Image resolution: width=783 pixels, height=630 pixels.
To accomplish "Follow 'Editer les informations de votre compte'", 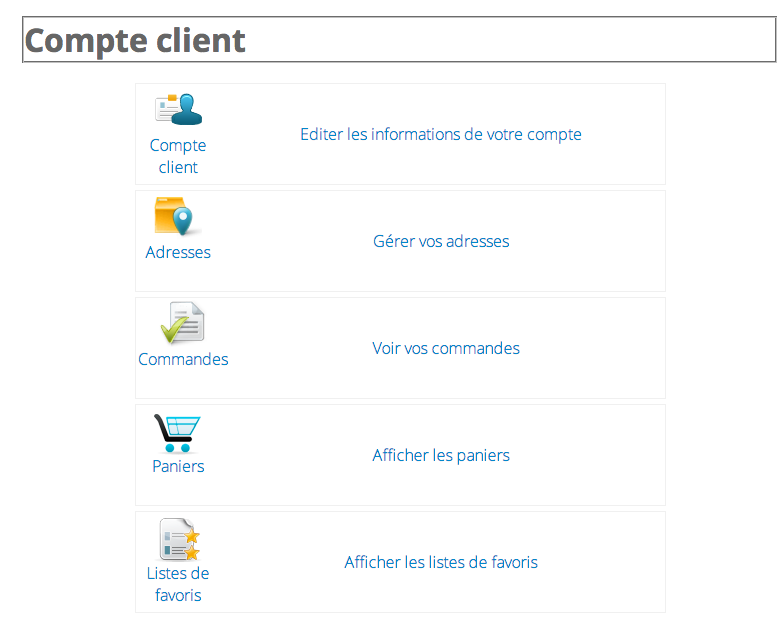I will (x=441, y=134).
